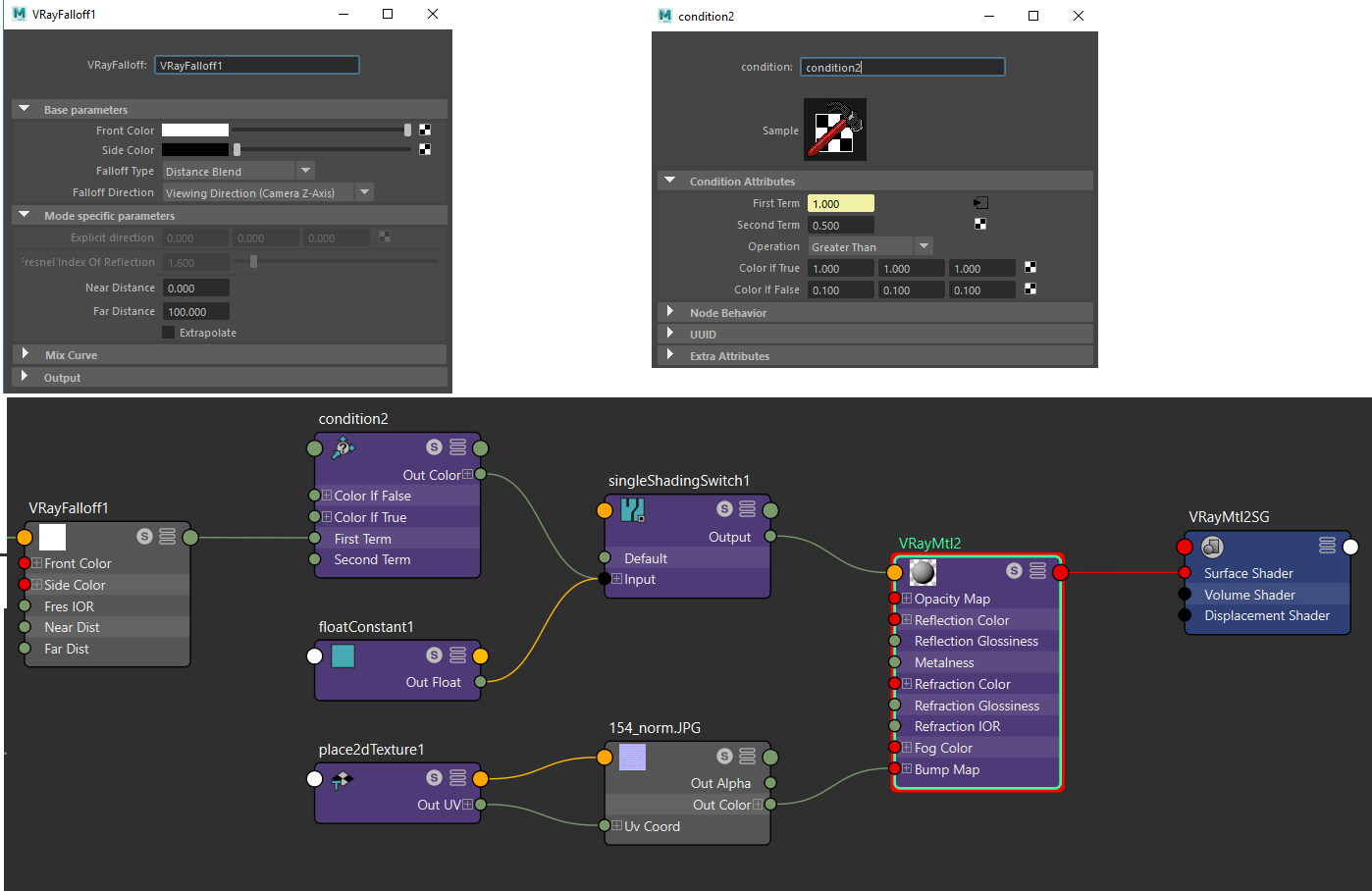Click singleShadingSwitch1 node type icon
The height and width of the screenshot is (891, 1372).
tap(633, 509)
